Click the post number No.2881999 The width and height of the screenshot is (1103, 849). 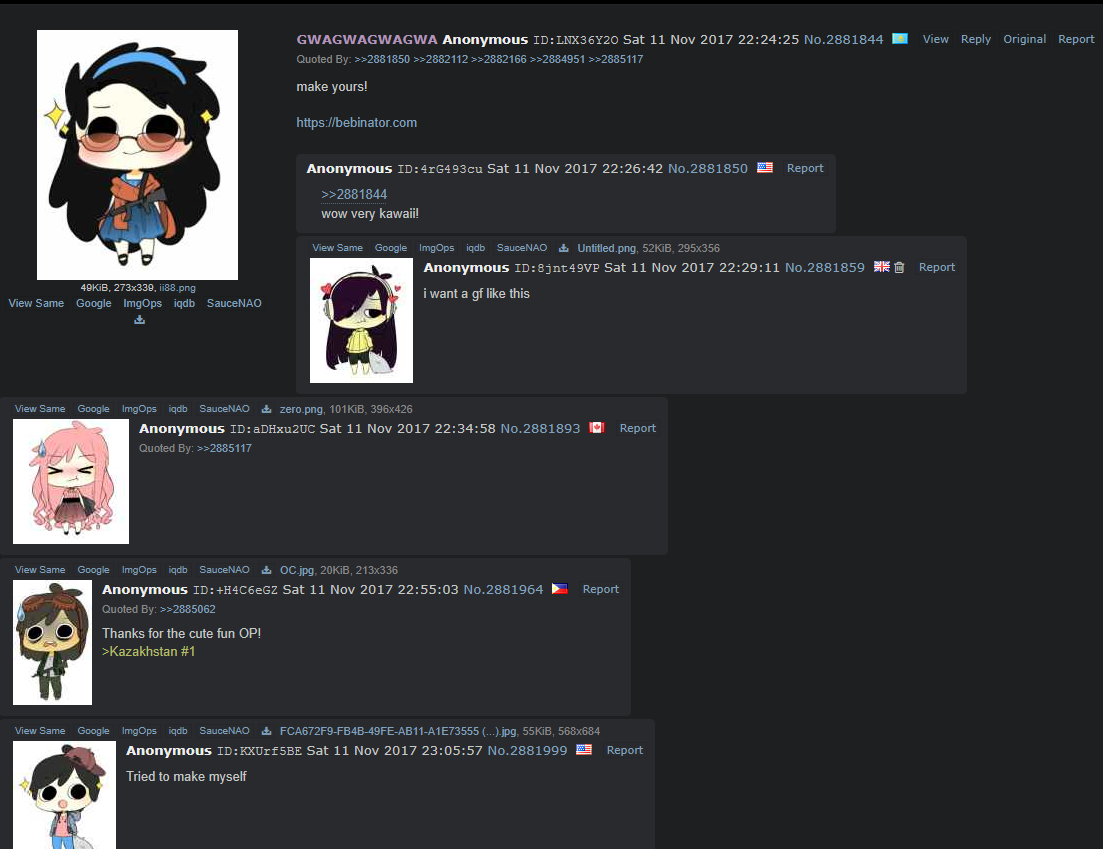[527, 751]
